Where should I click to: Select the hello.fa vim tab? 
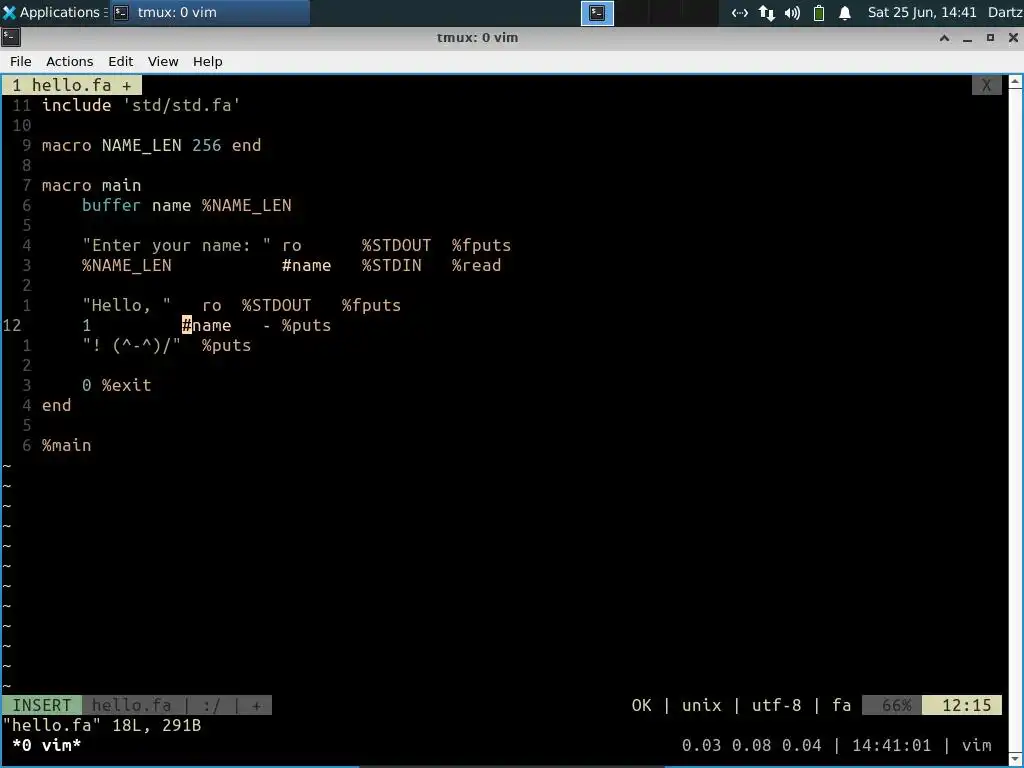[71, 86]
